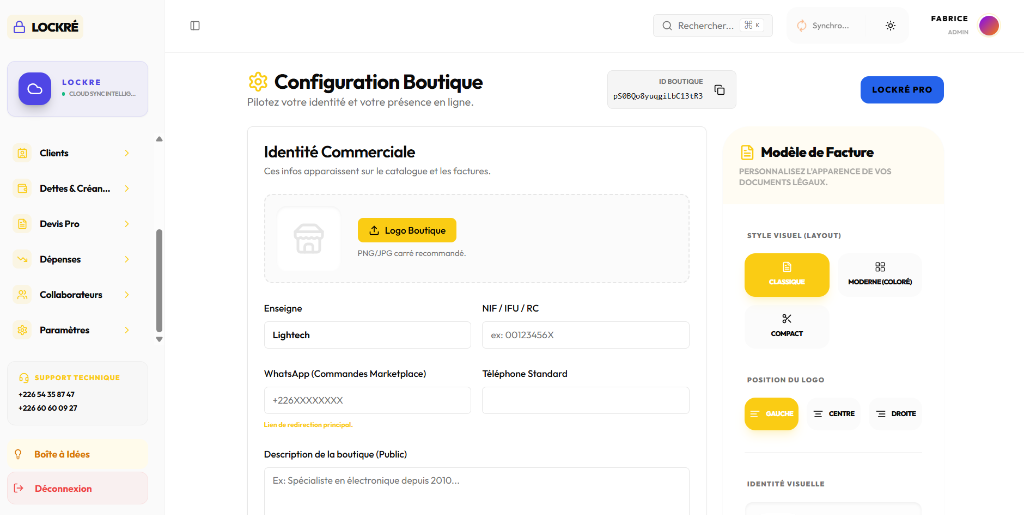Expand the Paramètres chevron
Screen dimensions: 1024x515
[x=127, y=330]
